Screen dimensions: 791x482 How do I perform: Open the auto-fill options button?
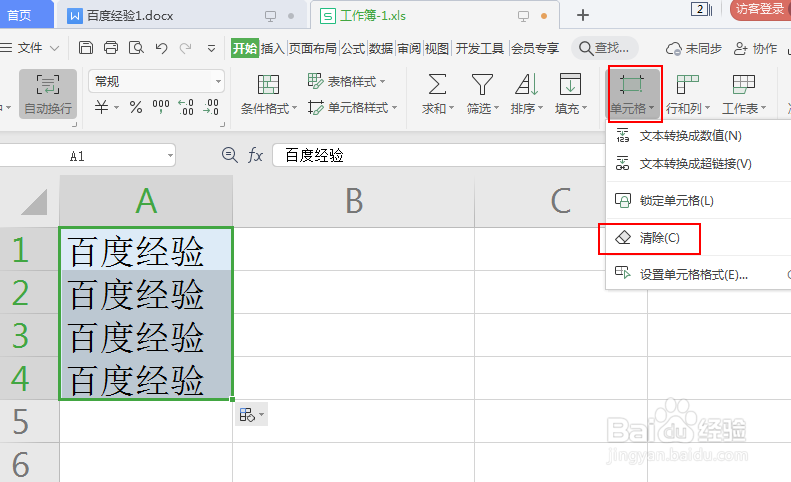(251, 415)
